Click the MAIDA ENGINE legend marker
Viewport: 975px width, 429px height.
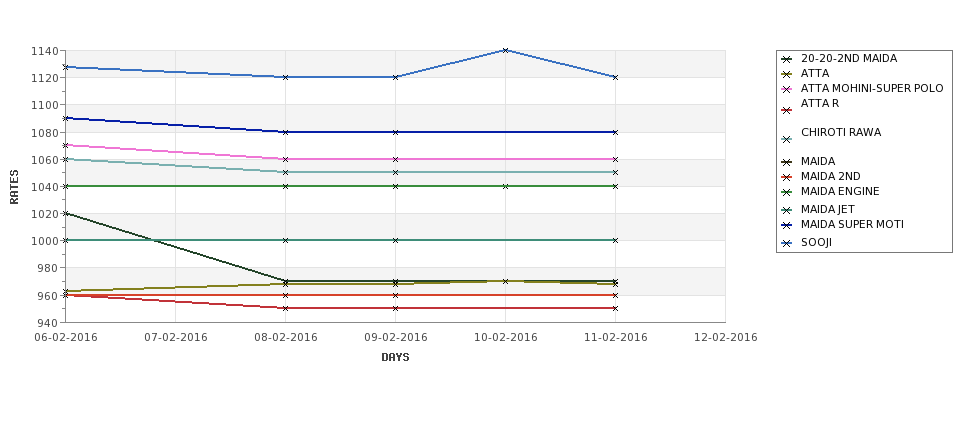[787, 192]
